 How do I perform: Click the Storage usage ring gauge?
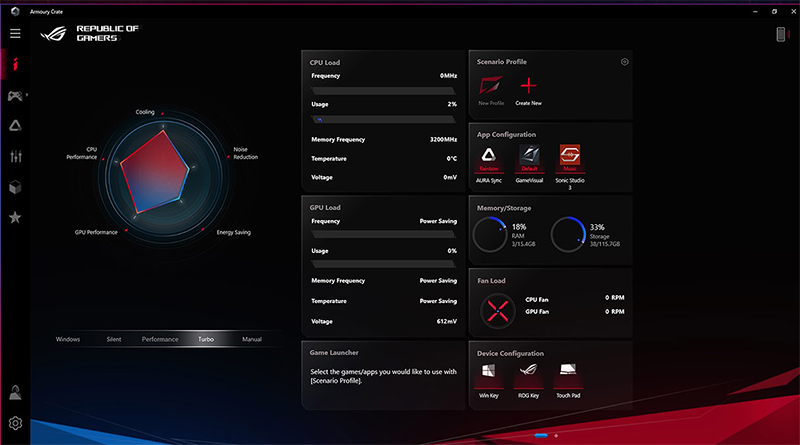point(568,235)
